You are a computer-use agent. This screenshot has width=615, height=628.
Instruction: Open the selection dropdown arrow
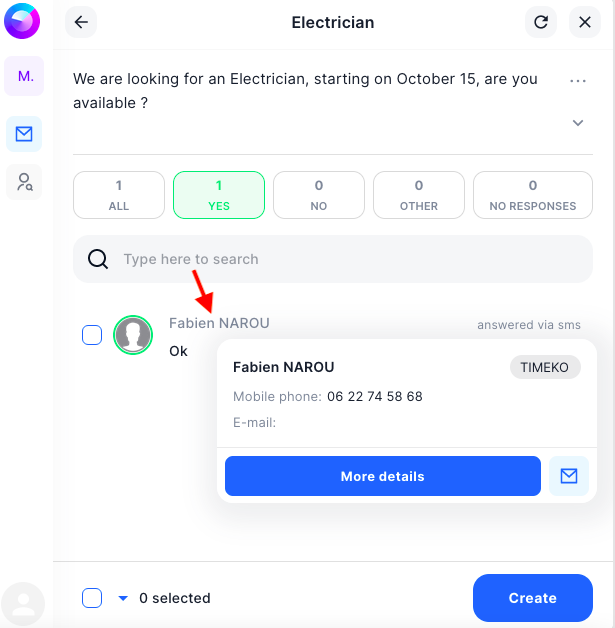point(123,598)
